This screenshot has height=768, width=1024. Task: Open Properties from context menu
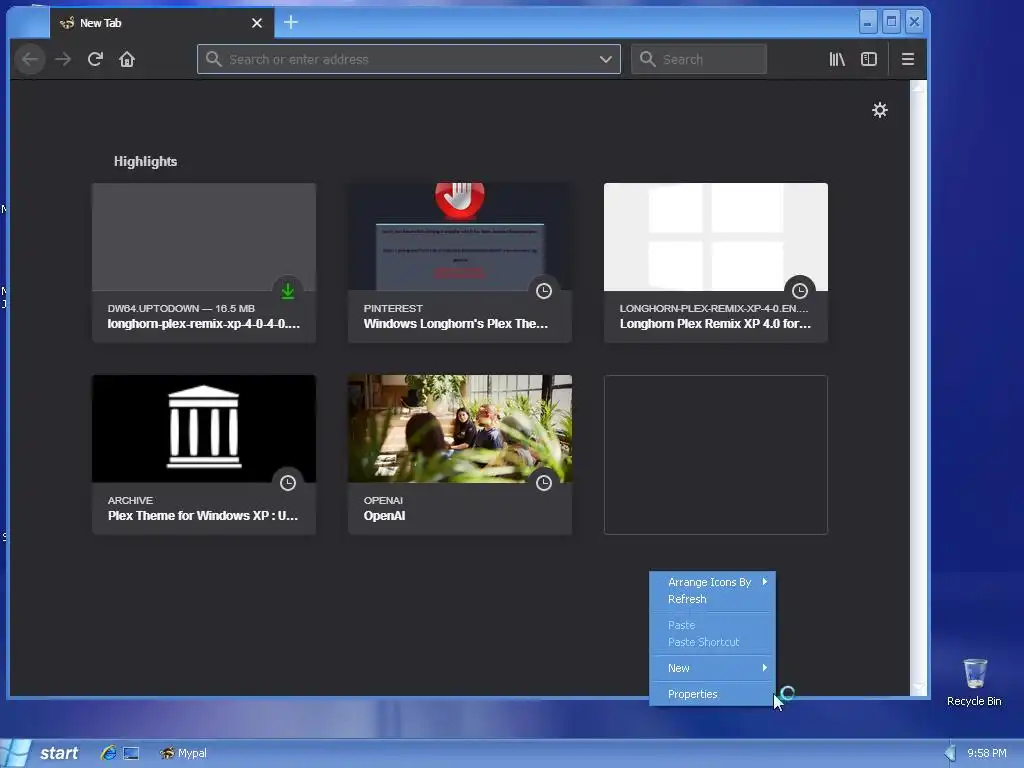coord(712,694)
